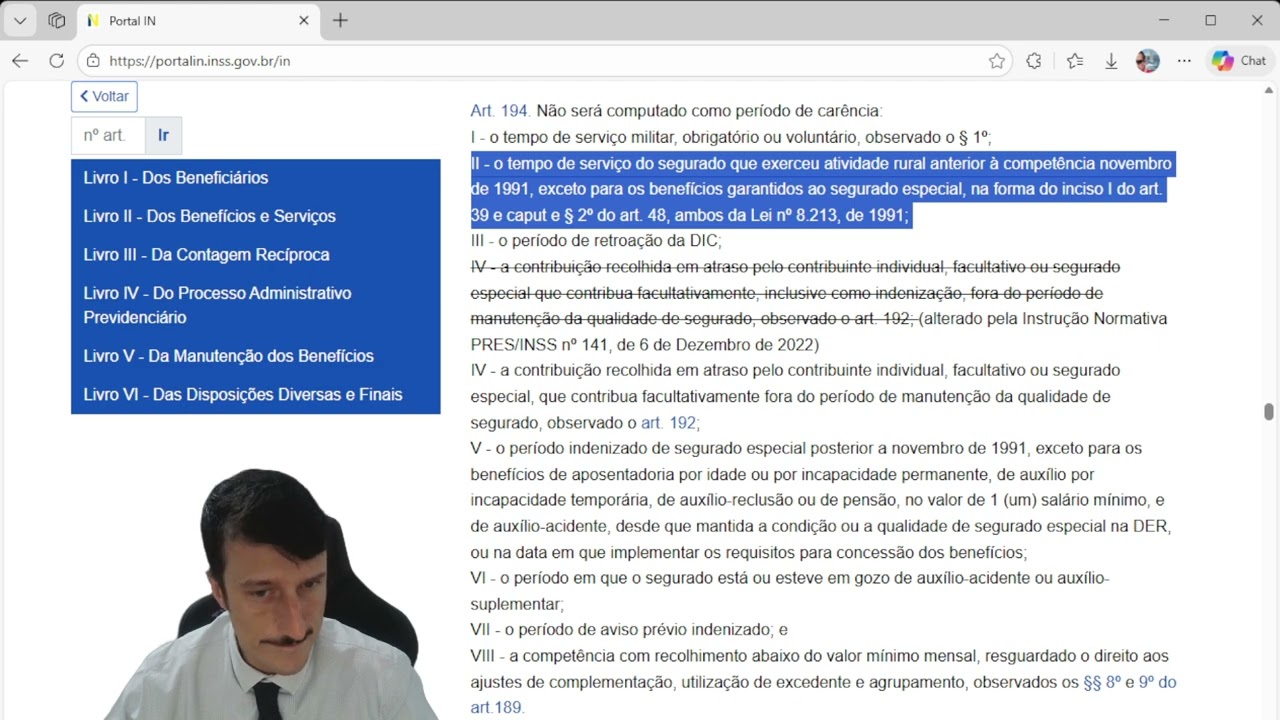
Task: Add this page to favorites star
Action: tap(997, 61)
